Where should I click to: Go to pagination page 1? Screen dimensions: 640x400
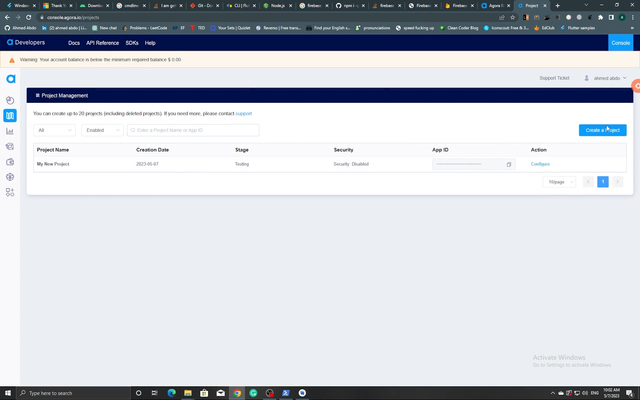[603, 182]
